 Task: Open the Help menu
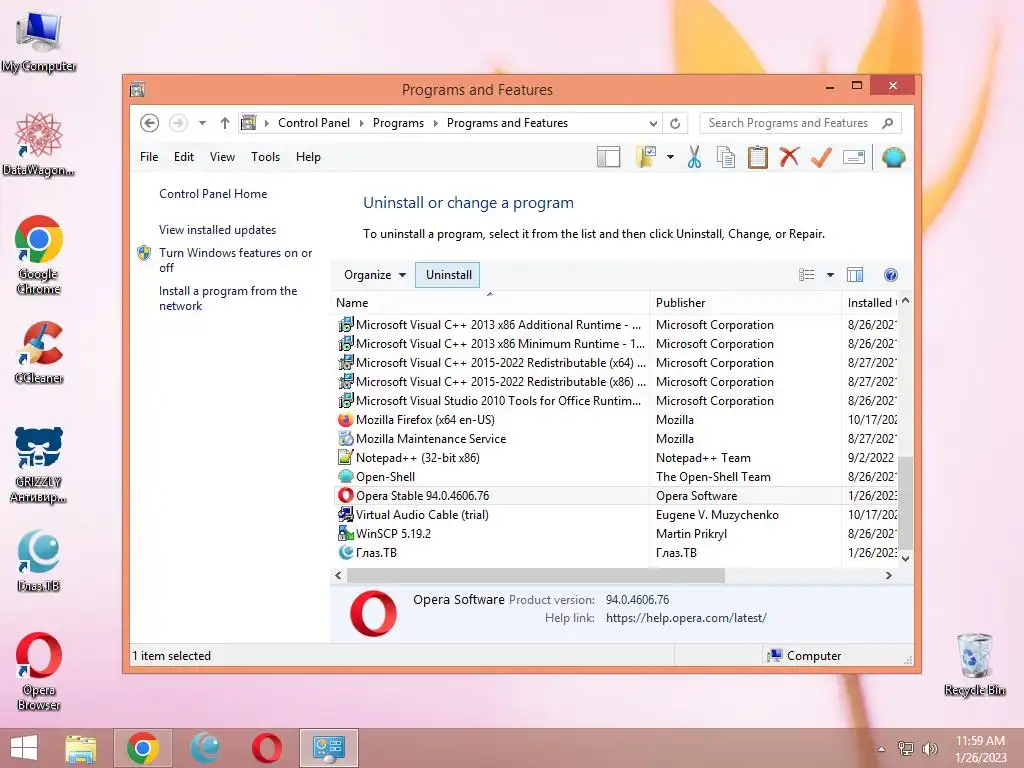[308, 157]
